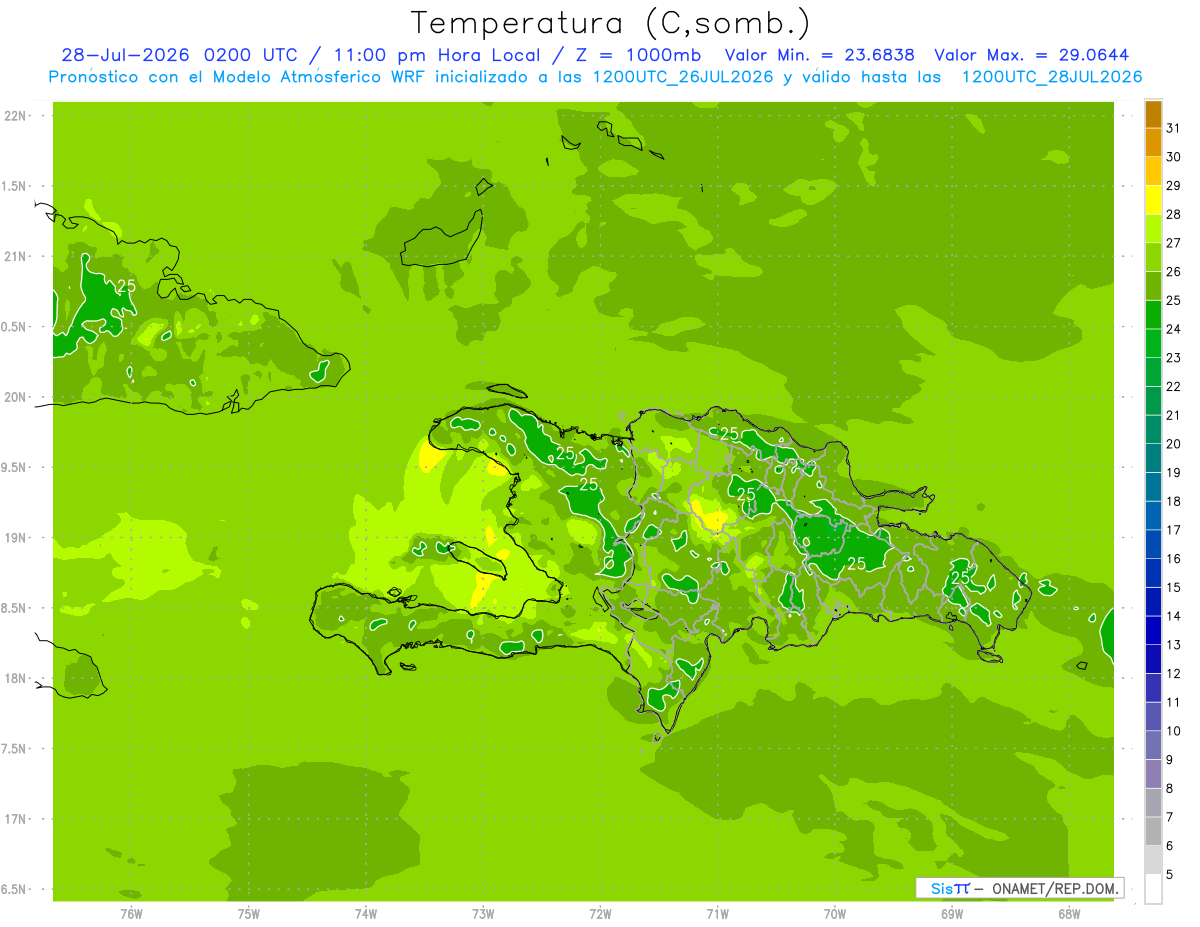Click the blue color bar segment between 16 and 17
This screenshot has width=1200, height=927.
[x=1153, y=545]
